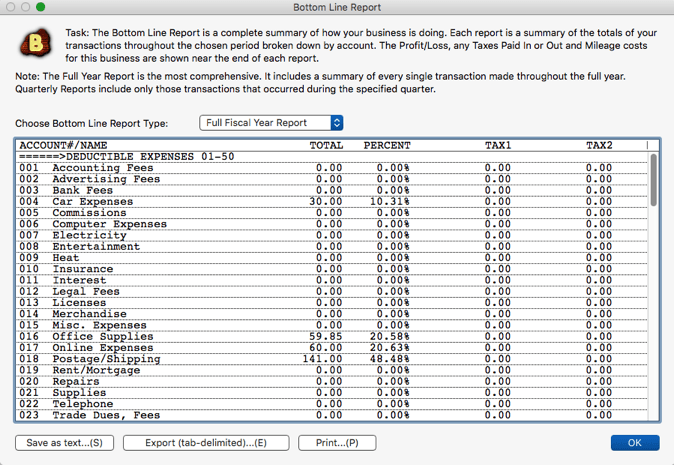Select the 012 Legal Fees row

(332, 291)
